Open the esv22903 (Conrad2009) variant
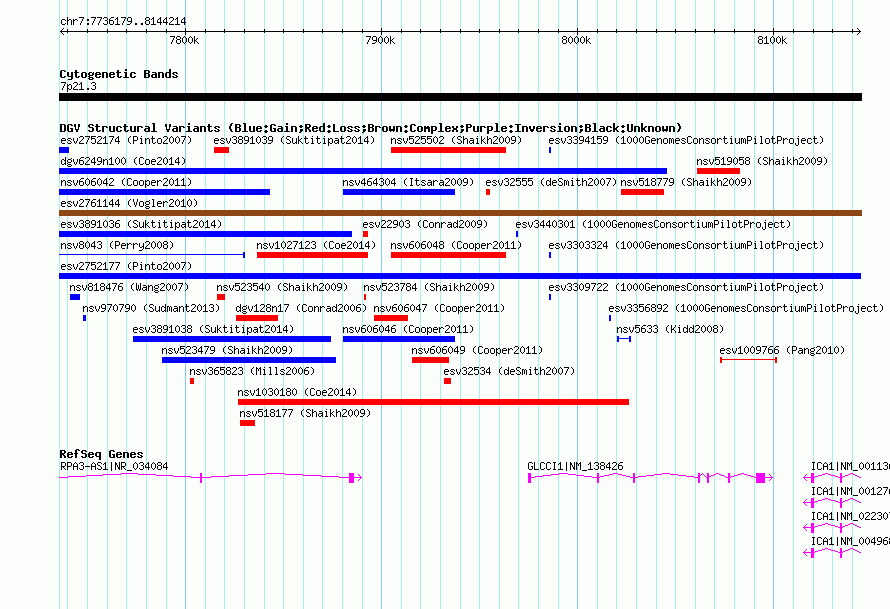This screenshot has width=890, height=609. (366, 234)
